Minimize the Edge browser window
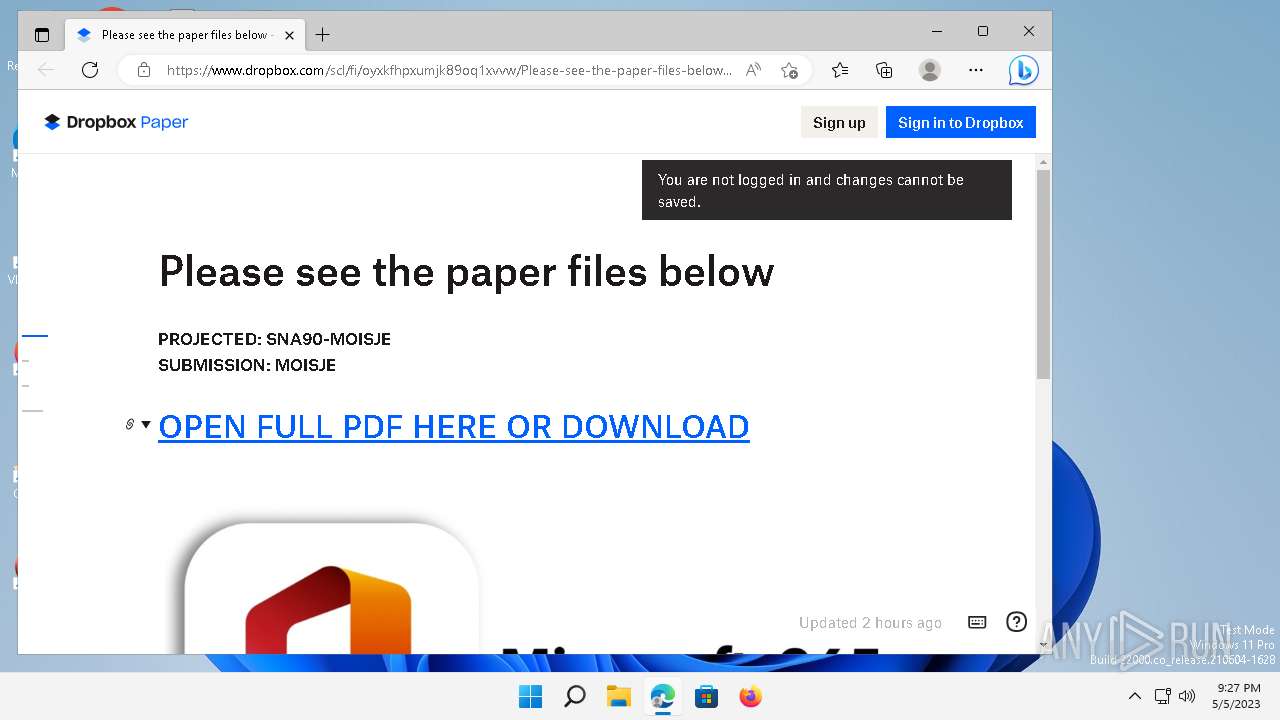1280x720 pixels. click(937, 31)
